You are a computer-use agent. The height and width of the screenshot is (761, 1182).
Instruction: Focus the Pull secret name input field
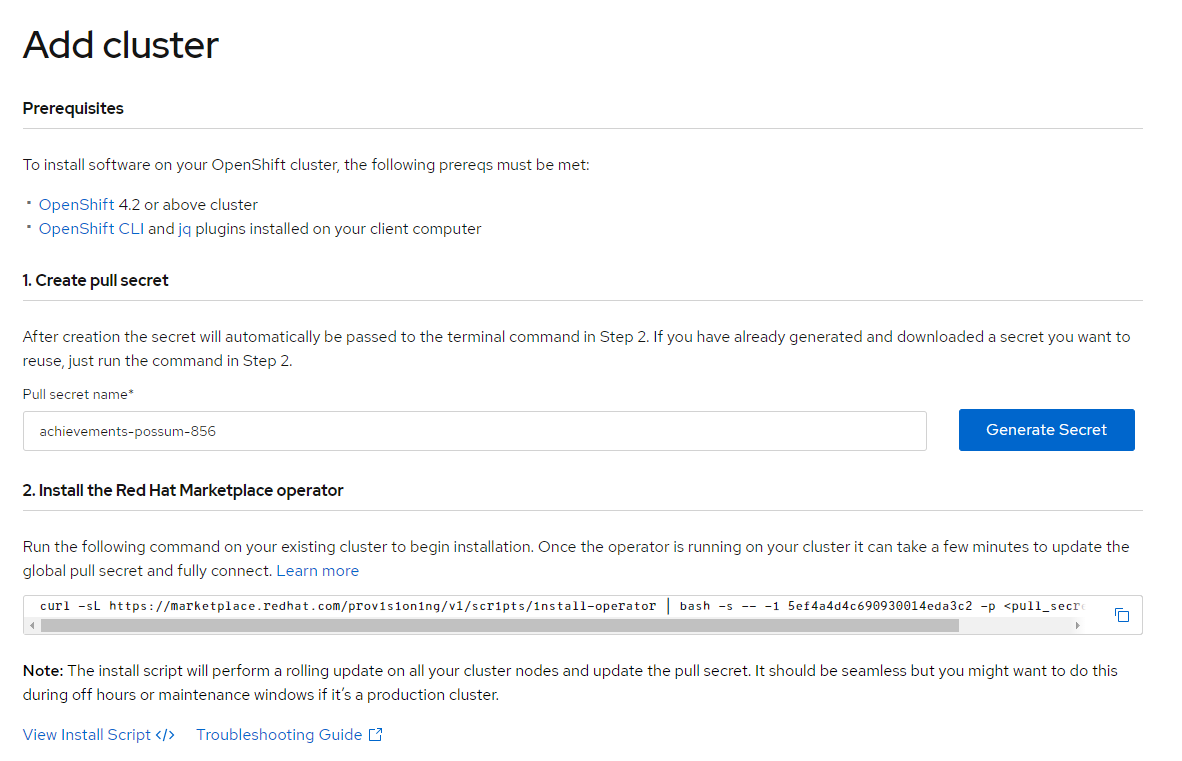coord(474,431)
